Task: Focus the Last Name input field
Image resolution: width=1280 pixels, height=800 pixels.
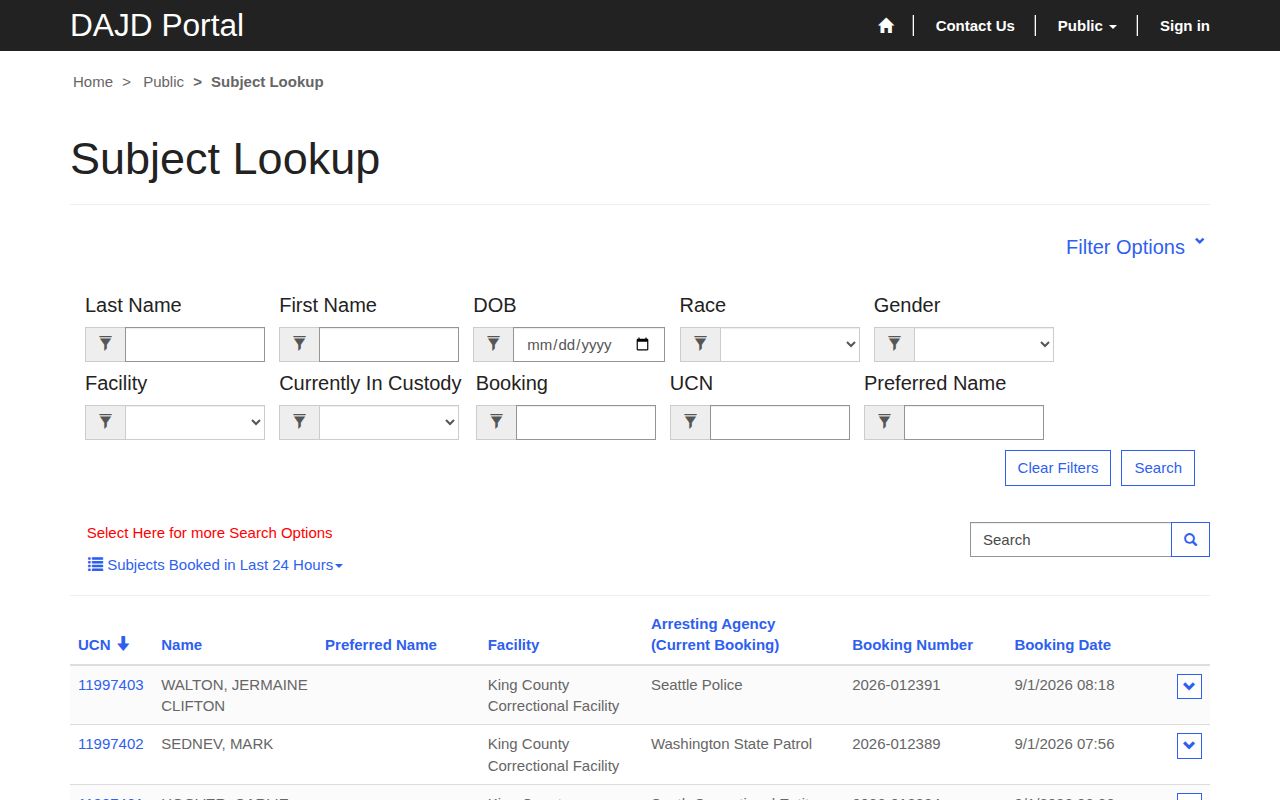Action: pos(195,344)
